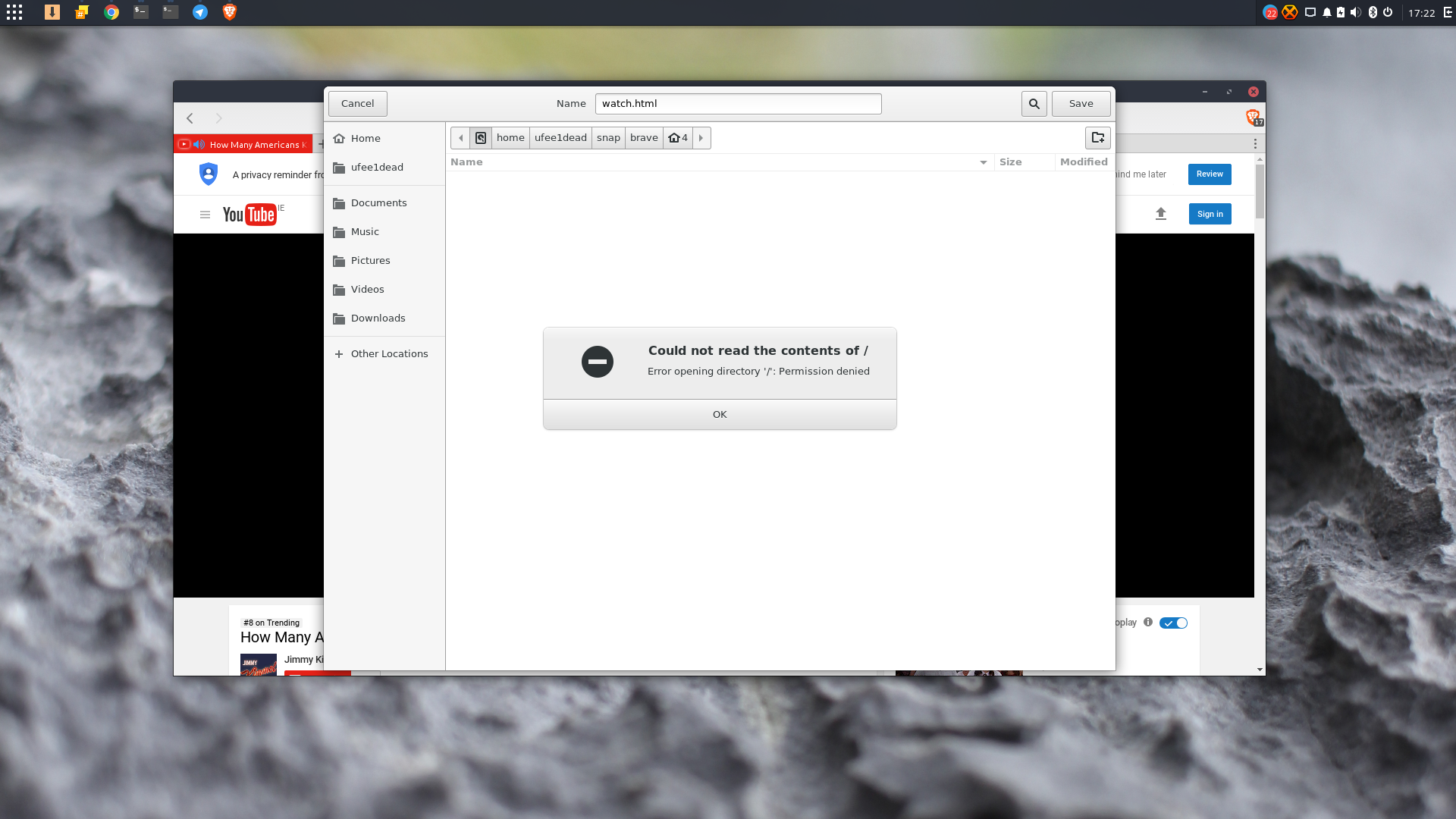Open the YouTube hamburger guide menu

pos(205,215)
